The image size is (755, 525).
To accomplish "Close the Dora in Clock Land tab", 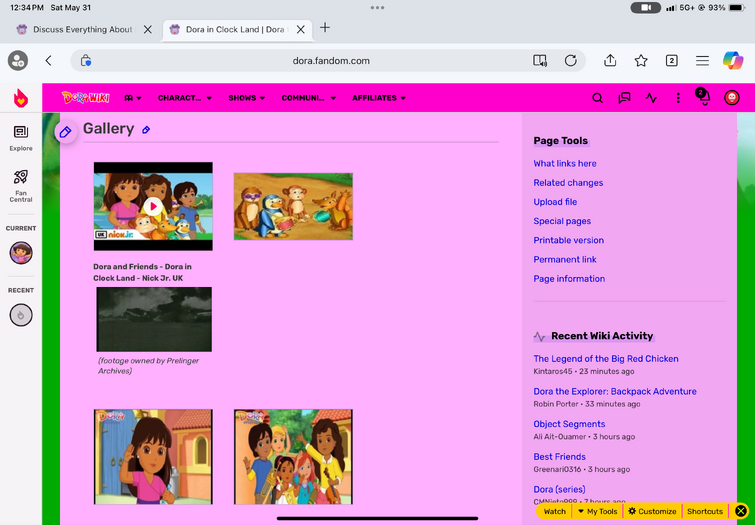I will point(300,29).
